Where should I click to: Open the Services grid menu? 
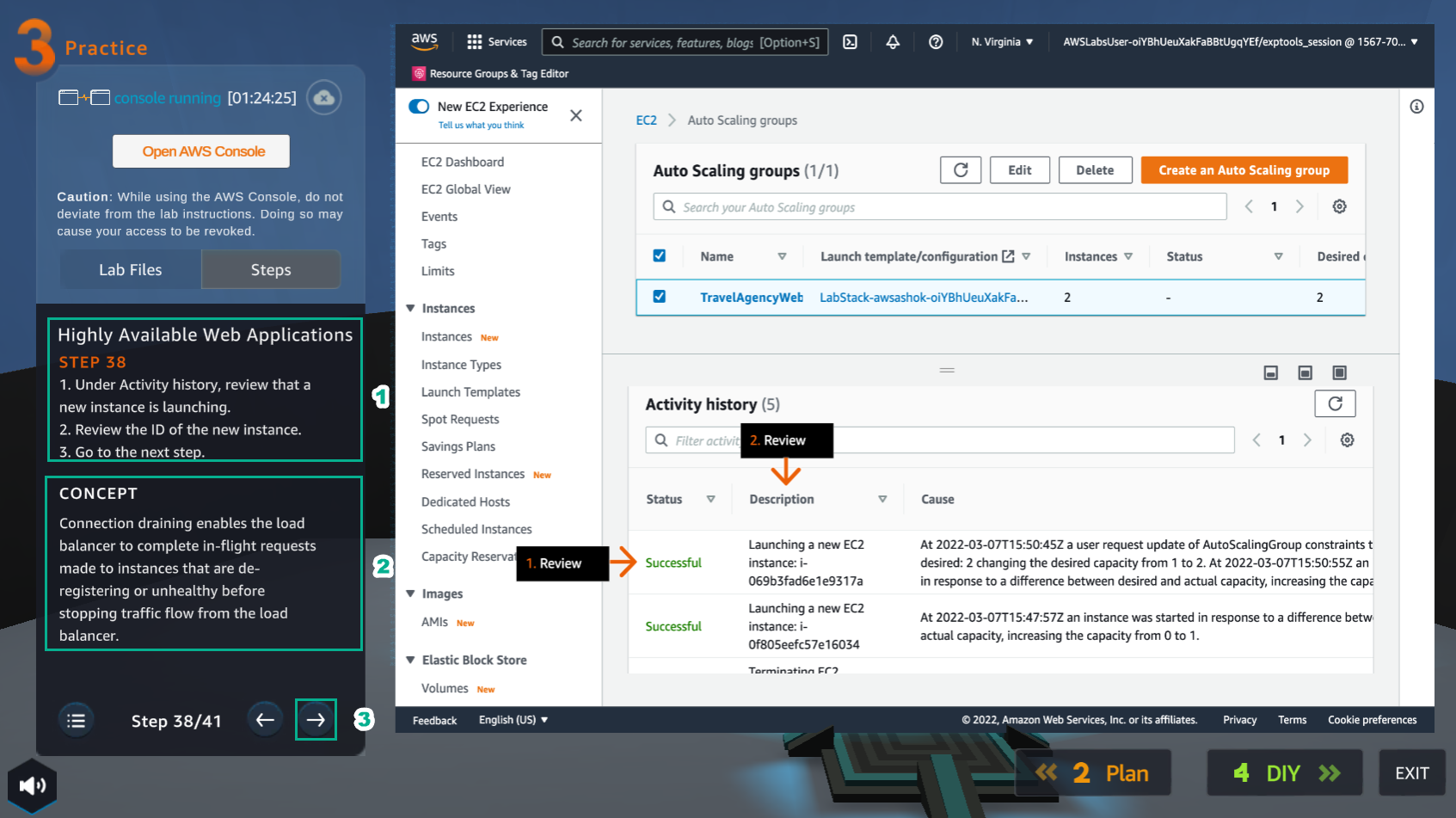point(497,41)
